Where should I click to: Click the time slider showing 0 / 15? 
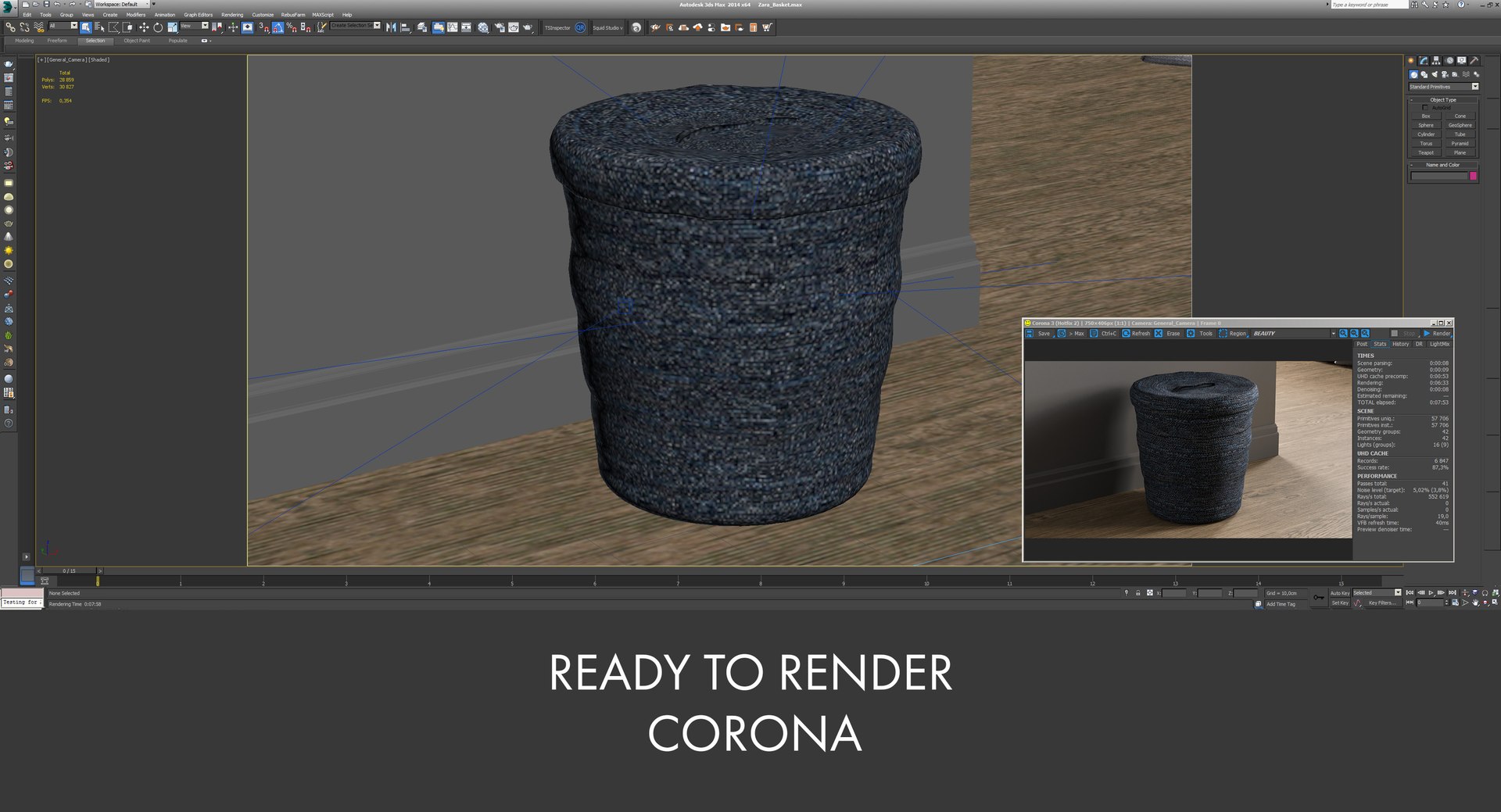69,571
